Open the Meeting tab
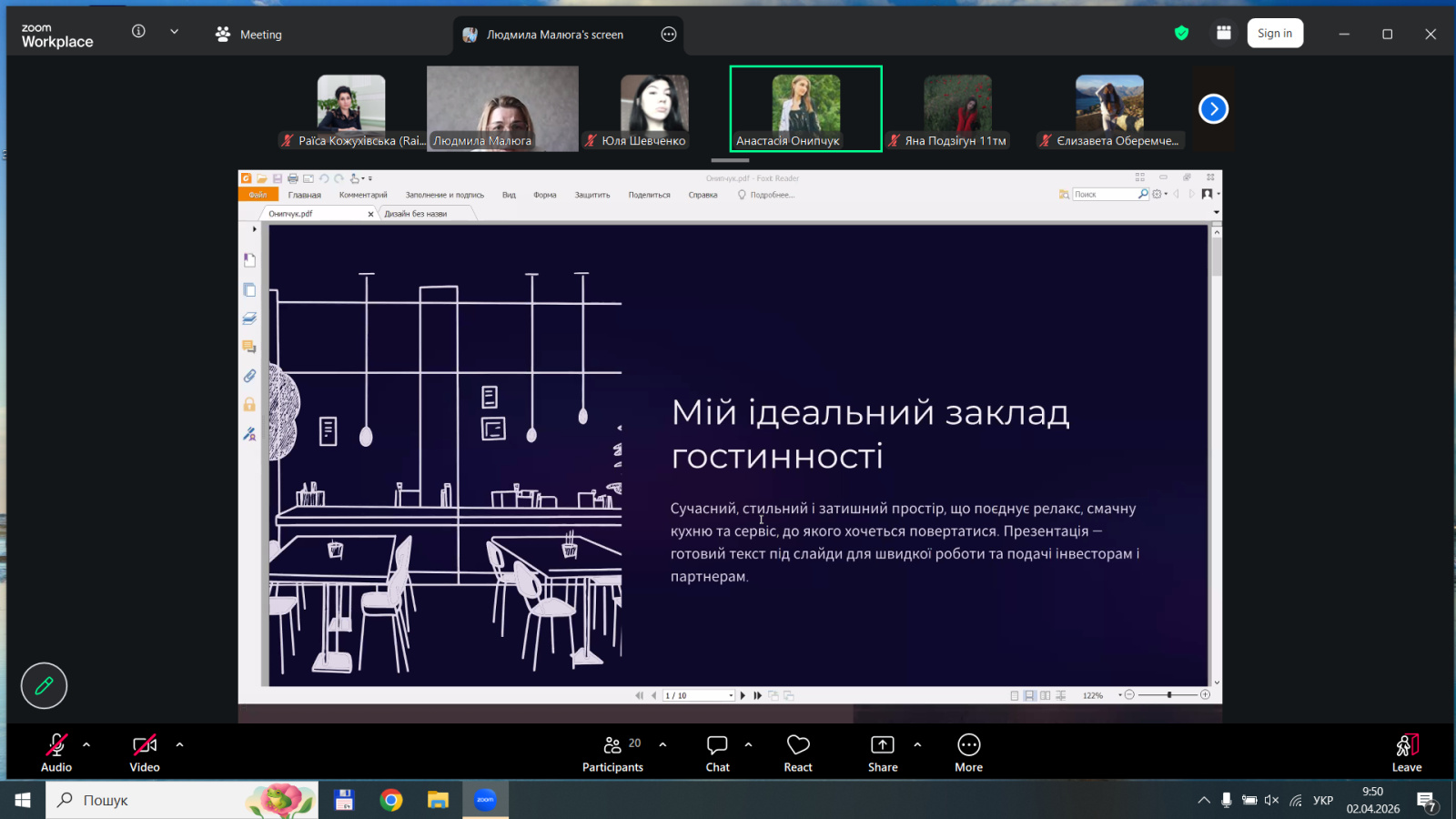The image size is (1456, 819). tap(248, 35)
